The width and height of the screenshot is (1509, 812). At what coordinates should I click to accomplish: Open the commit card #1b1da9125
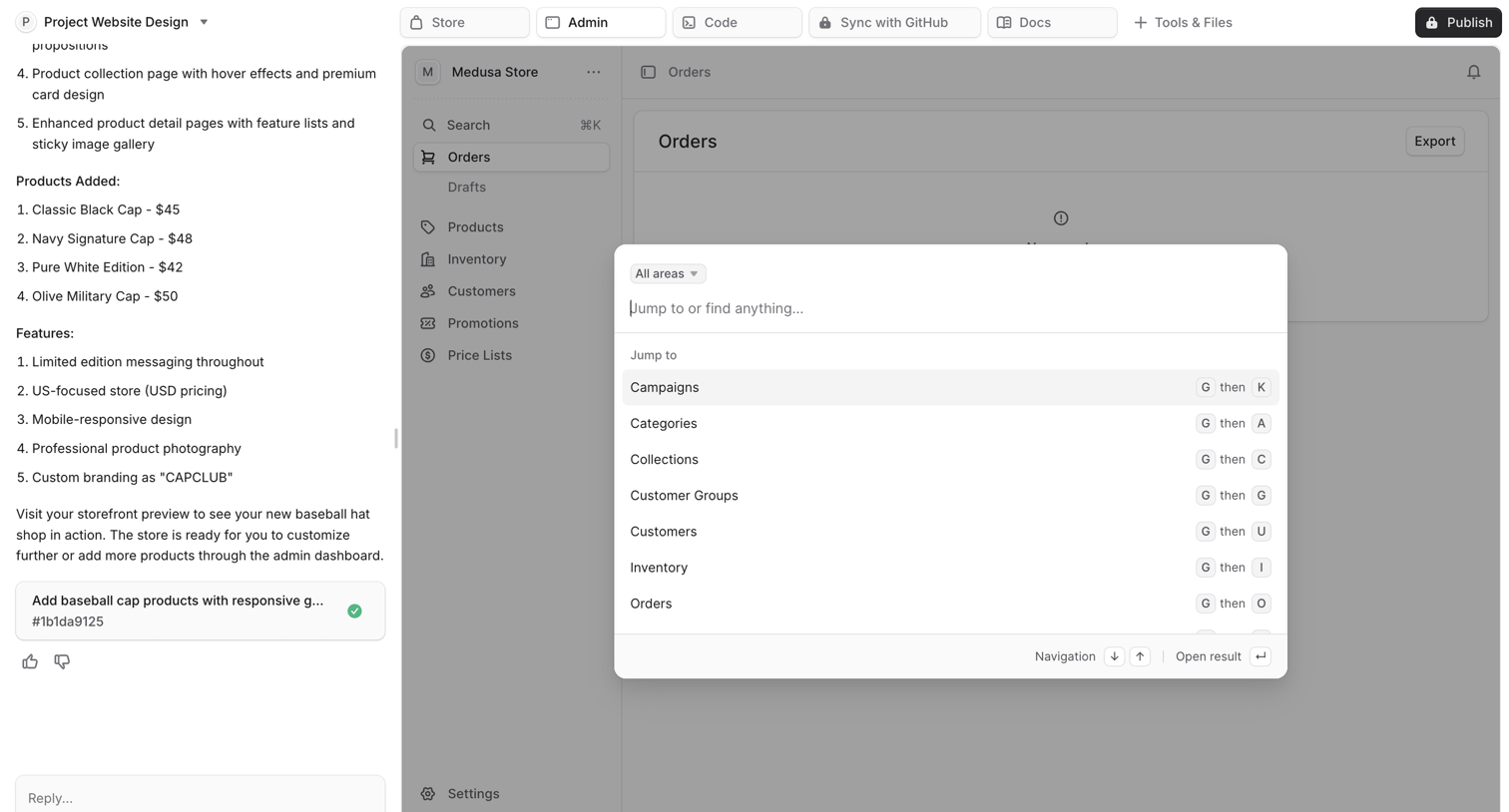[x=201, y=610]
